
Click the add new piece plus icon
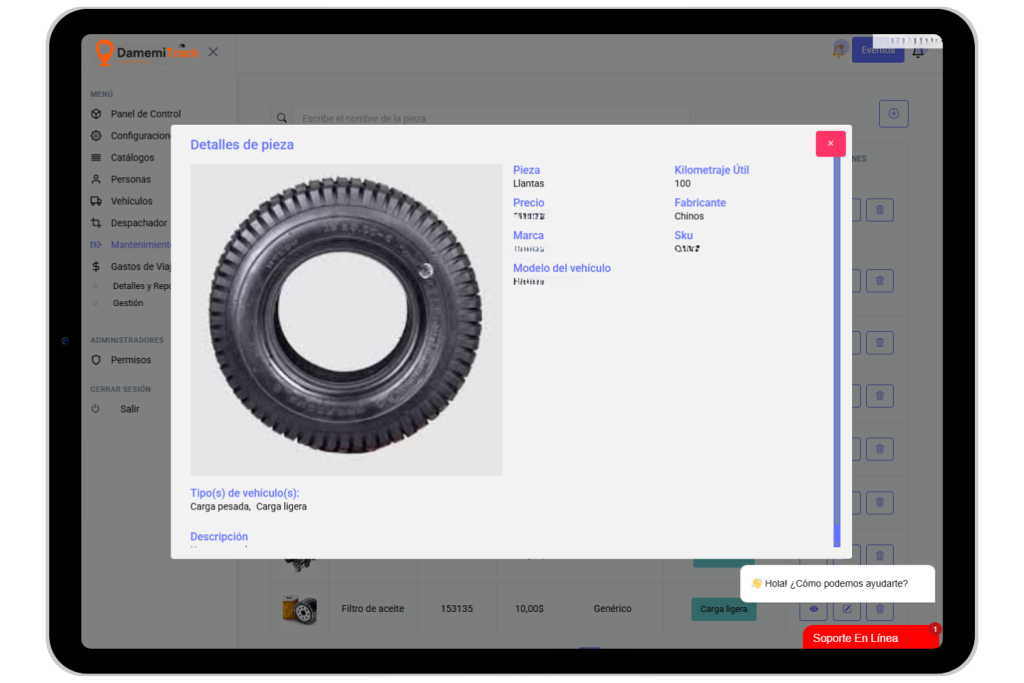[x=893, y=114]
